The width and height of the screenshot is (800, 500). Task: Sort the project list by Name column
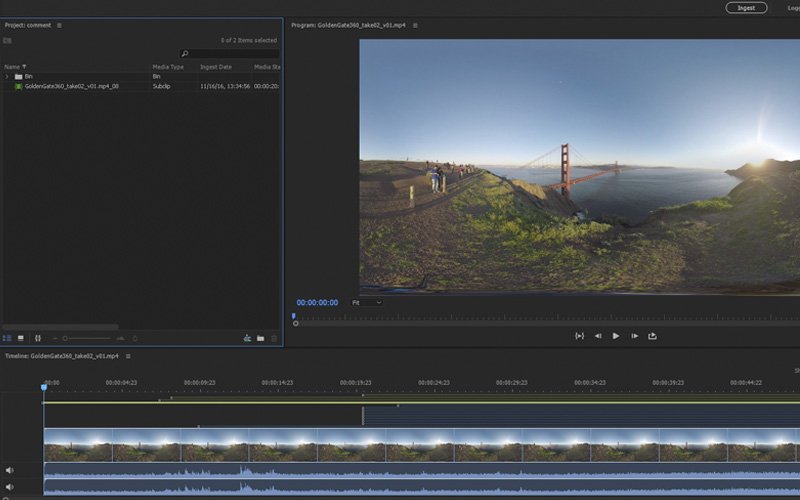12,67
